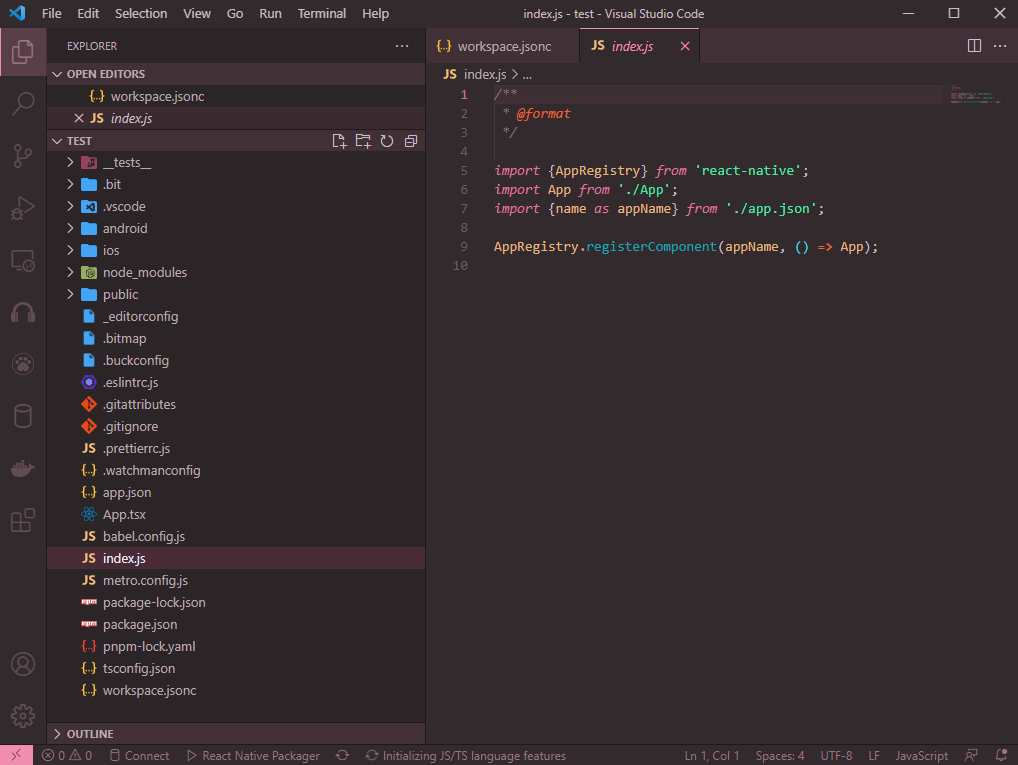The height and width of the screenshot is (765, 1018).
Task: Close index.js in Open Editors list
Action: click(79, 118)
